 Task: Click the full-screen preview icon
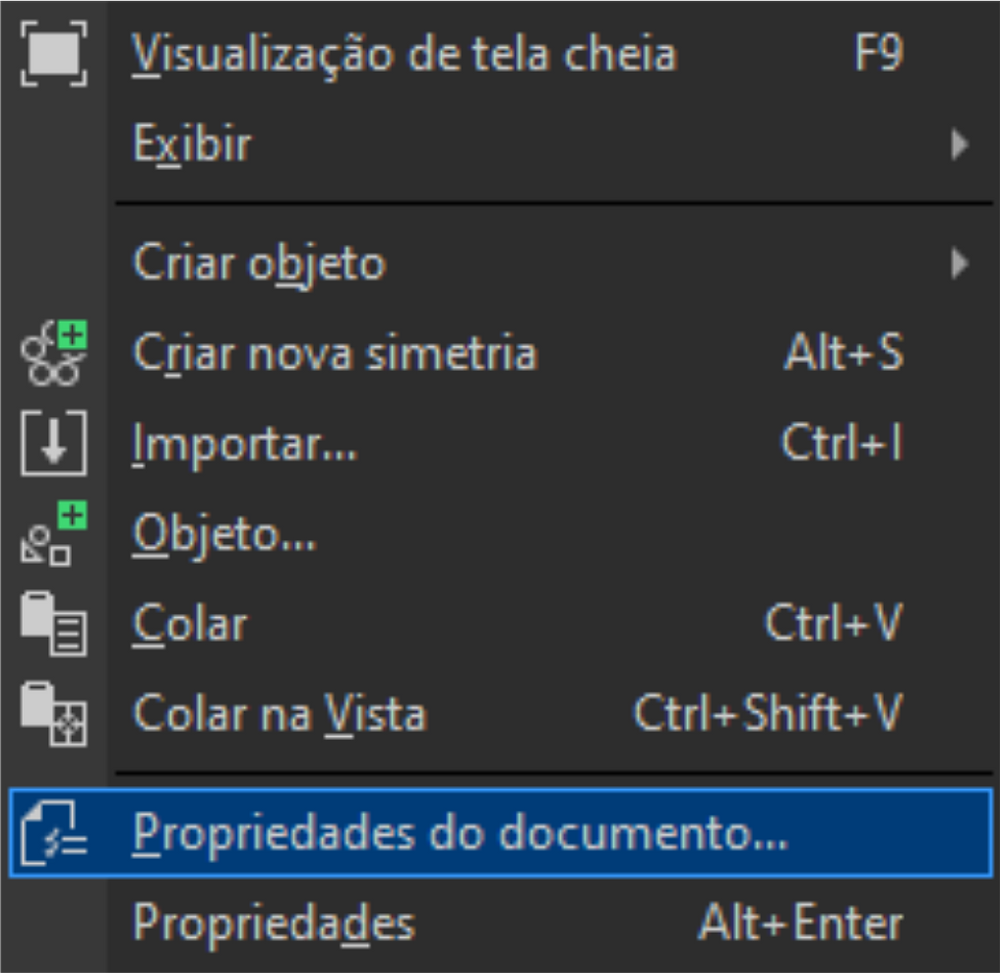(54, 54)
